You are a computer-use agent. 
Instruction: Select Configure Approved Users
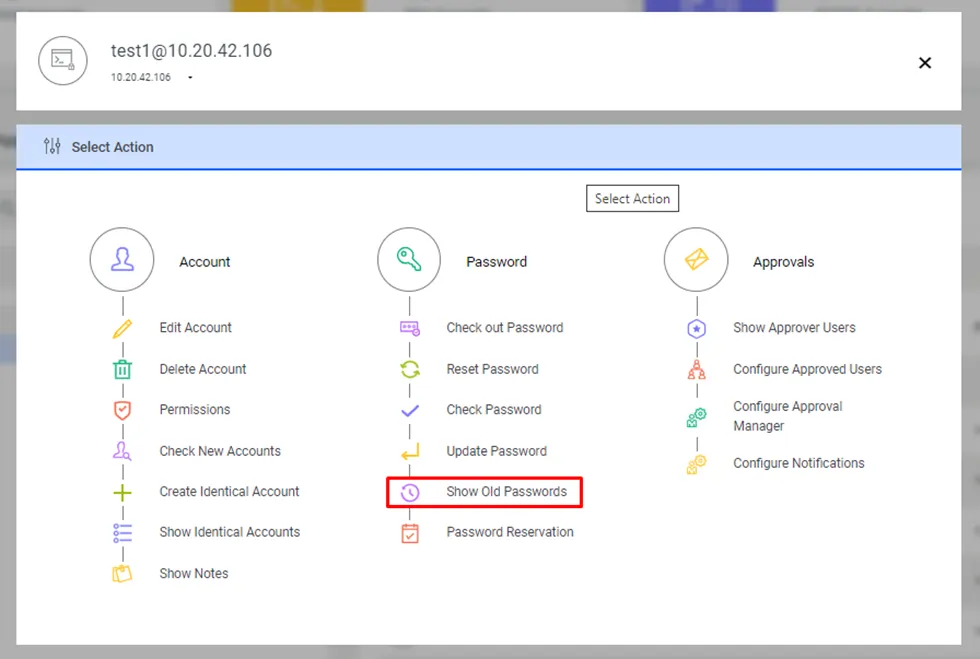tap(808, 369)
